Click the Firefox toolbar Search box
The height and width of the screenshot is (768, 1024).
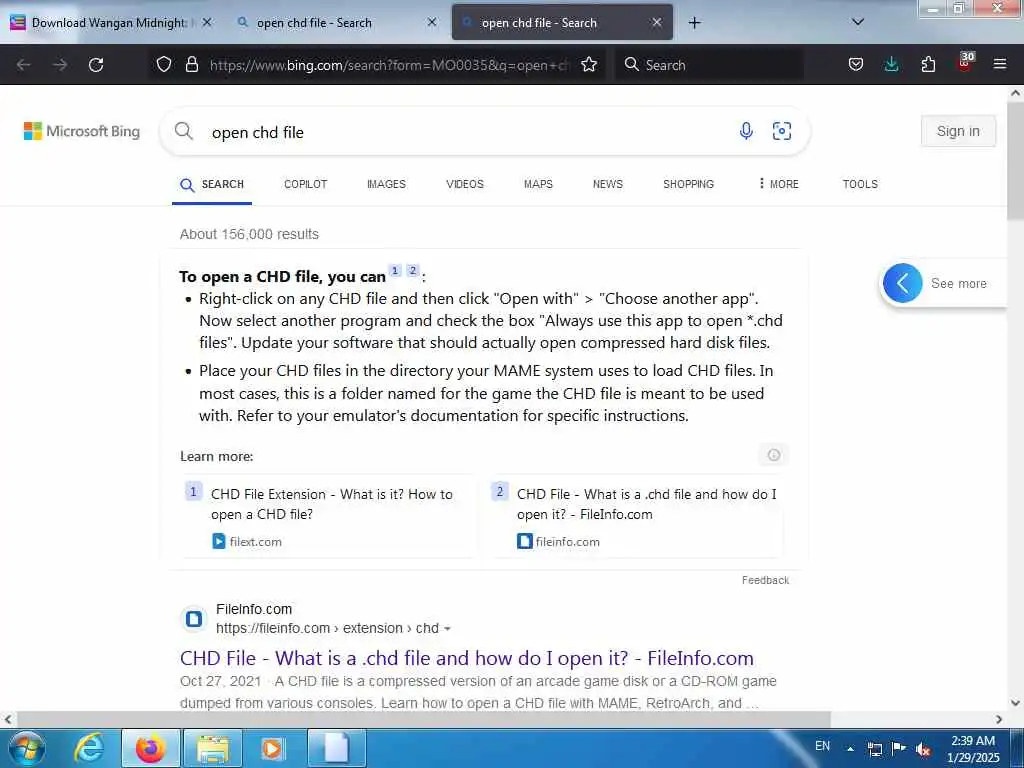click(709, 65)
